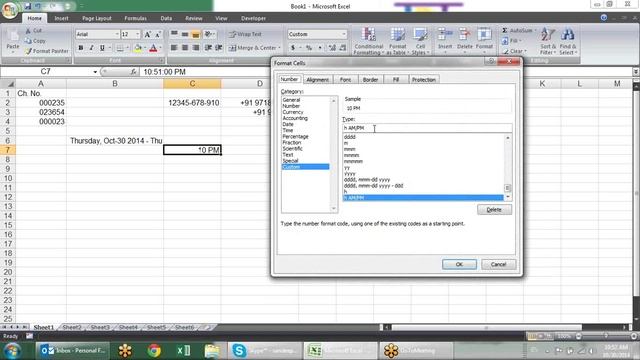Toggle Align Text Left

[x=174, y=48]
